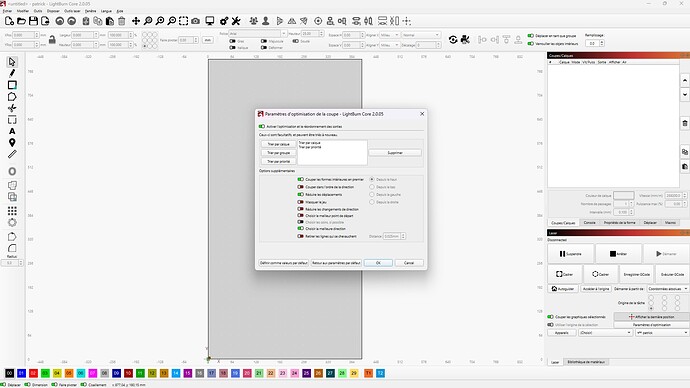Open the Modifier menu
The width and height of the screenshot is (690, 388).
click(22, 11)
